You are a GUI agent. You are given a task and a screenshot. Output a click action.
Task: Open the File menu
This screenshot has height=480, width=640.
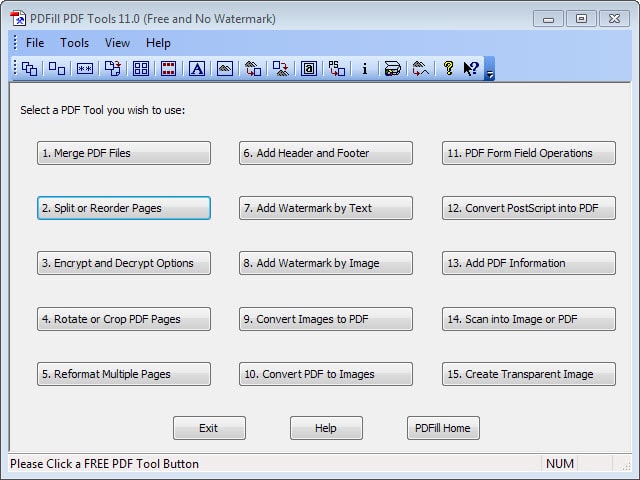point(35,43)
